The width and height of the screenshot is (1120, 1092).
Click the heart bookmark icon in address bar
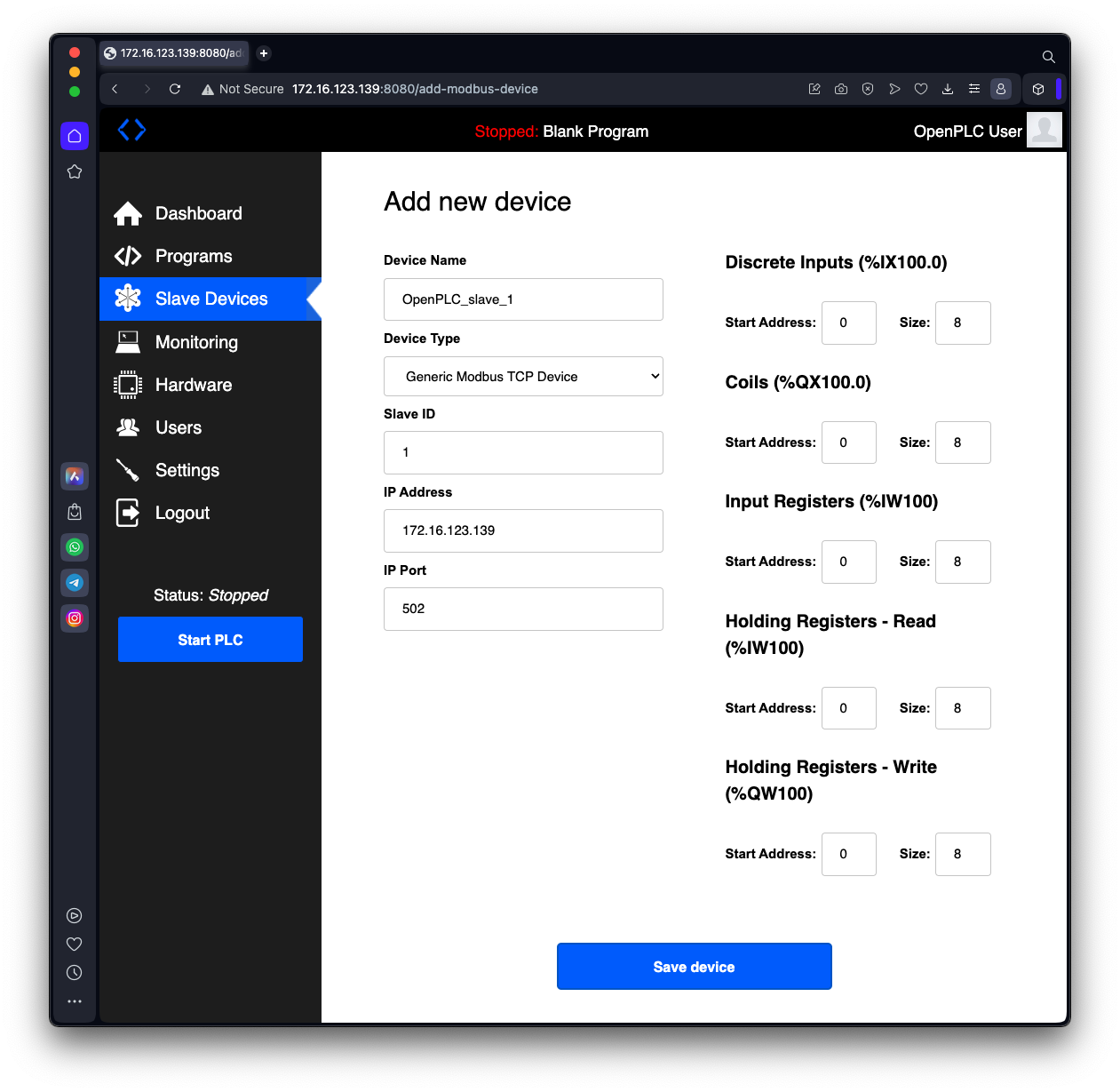pos(921,89)
